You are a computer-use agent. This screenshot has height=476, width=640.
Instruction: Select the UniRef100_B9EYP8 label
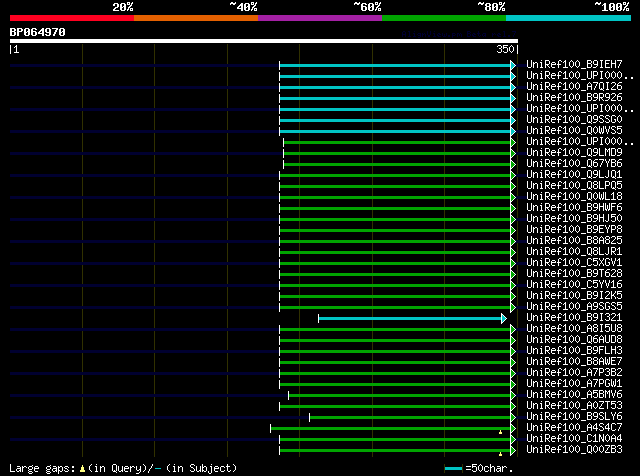coord(574,229)
